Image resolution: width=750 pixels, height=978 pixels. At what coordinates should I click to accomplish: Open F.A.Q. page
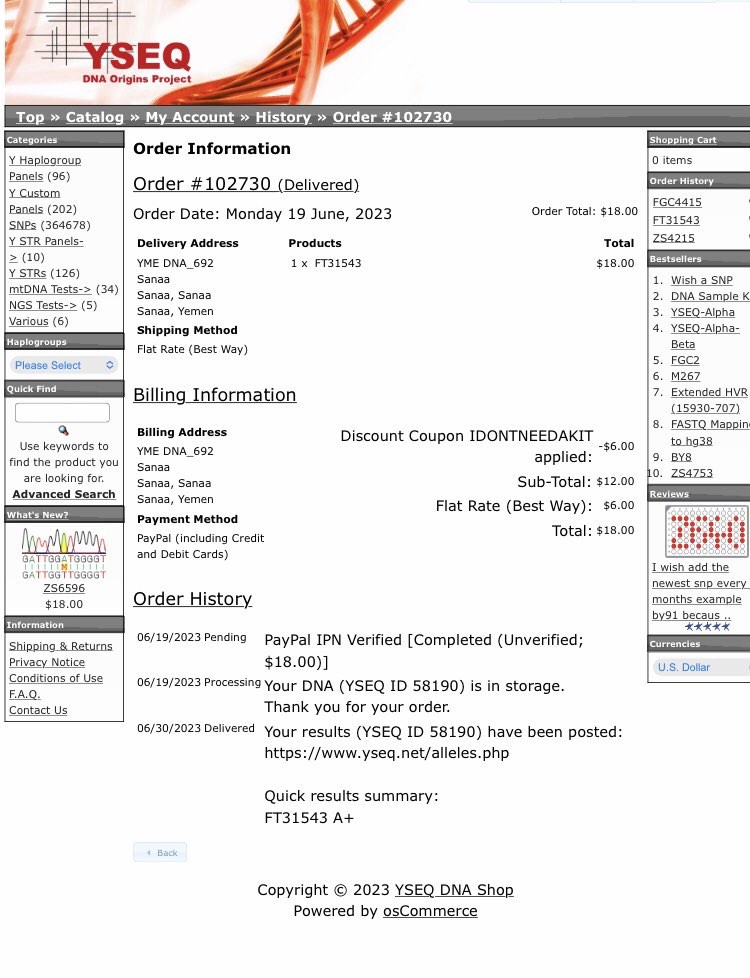click(24, 694)
